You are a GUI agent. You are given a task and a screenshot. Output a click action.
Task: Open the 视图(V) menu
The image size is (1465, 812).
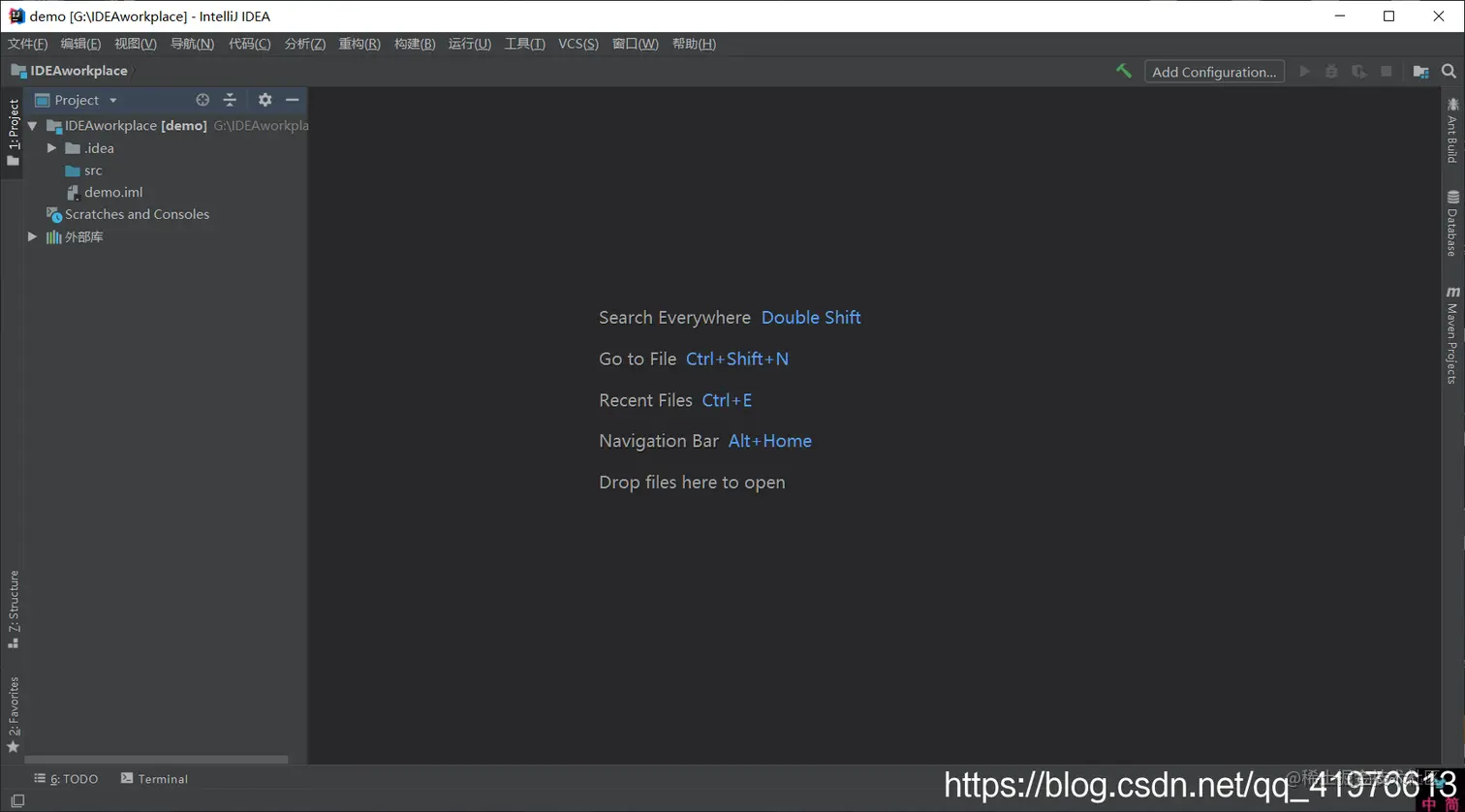(135, 44)
